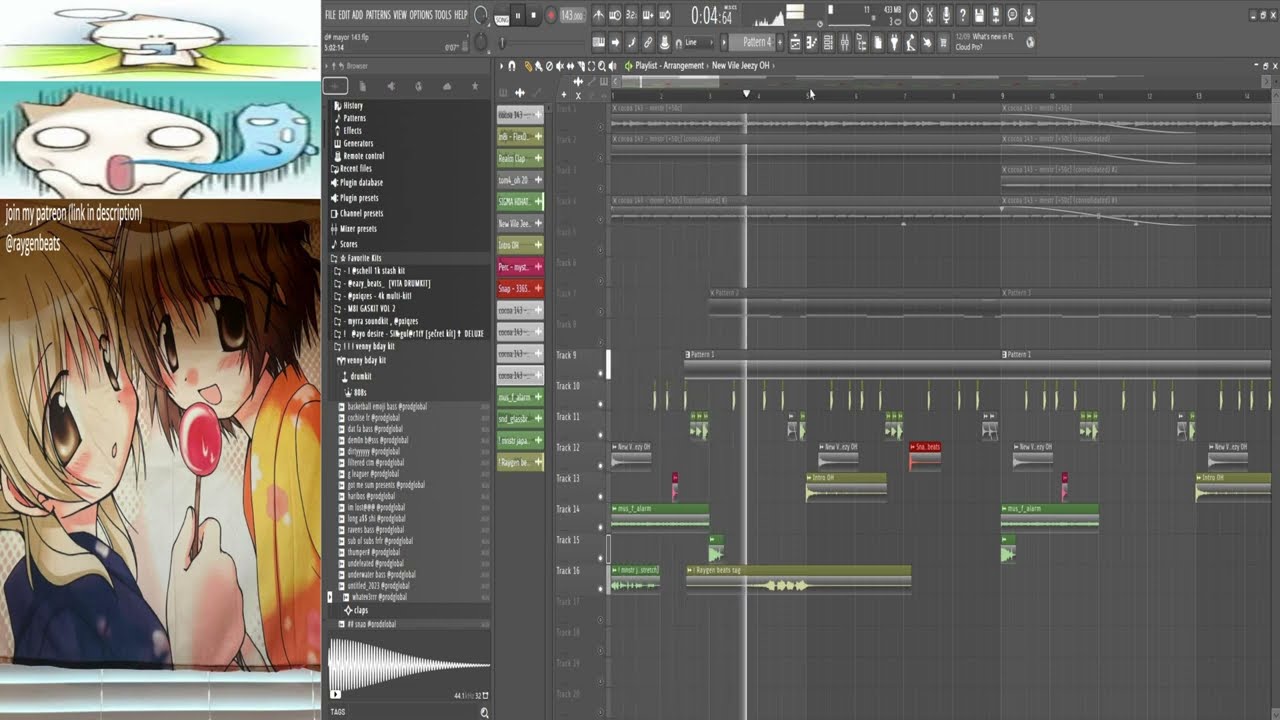Open What's new in FL Cloud news
Screen dimensions: 1280x720
[992, 43]
